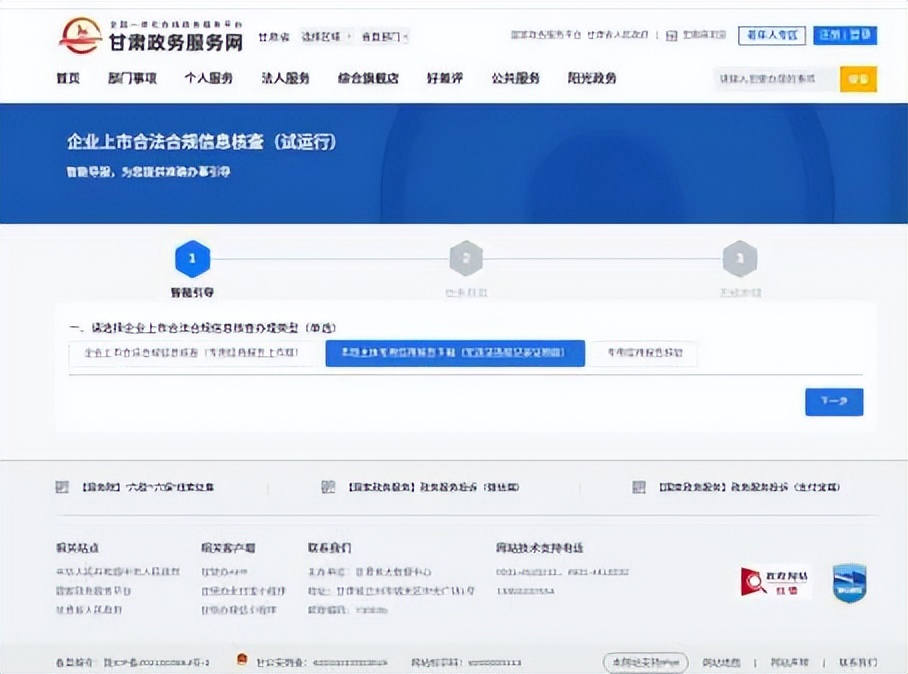Click the police badge icon by 甘公网安备

(241, 661)
